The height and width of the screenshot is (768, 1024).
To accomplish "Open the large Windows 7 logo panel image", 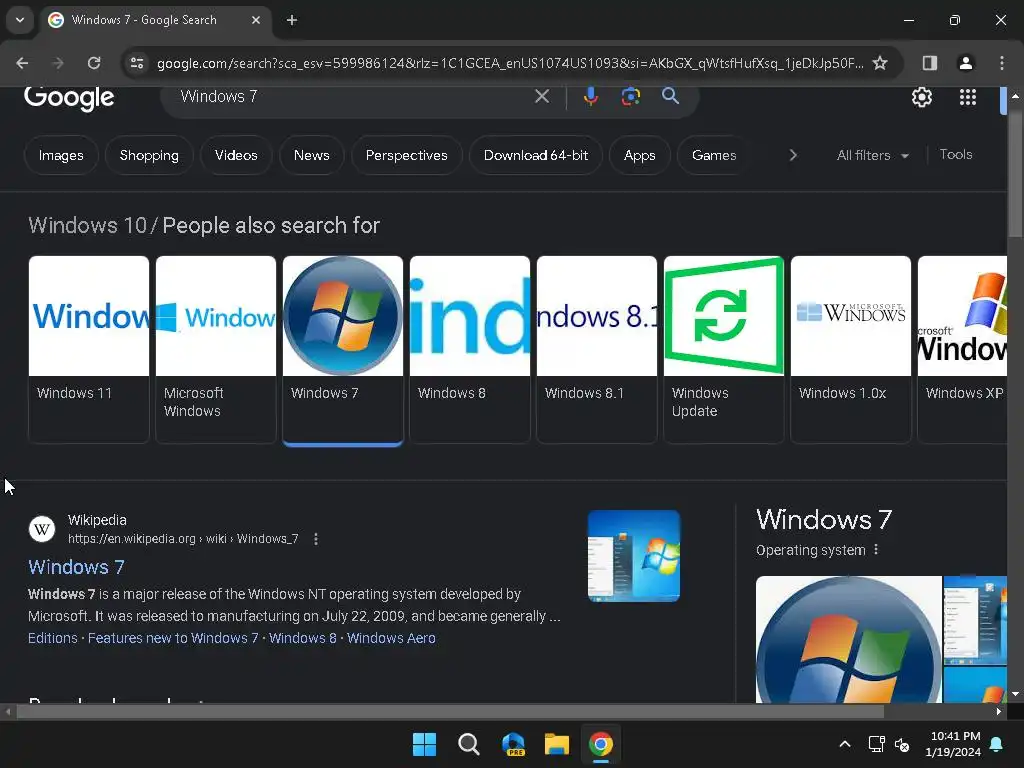I will (848, 639).
